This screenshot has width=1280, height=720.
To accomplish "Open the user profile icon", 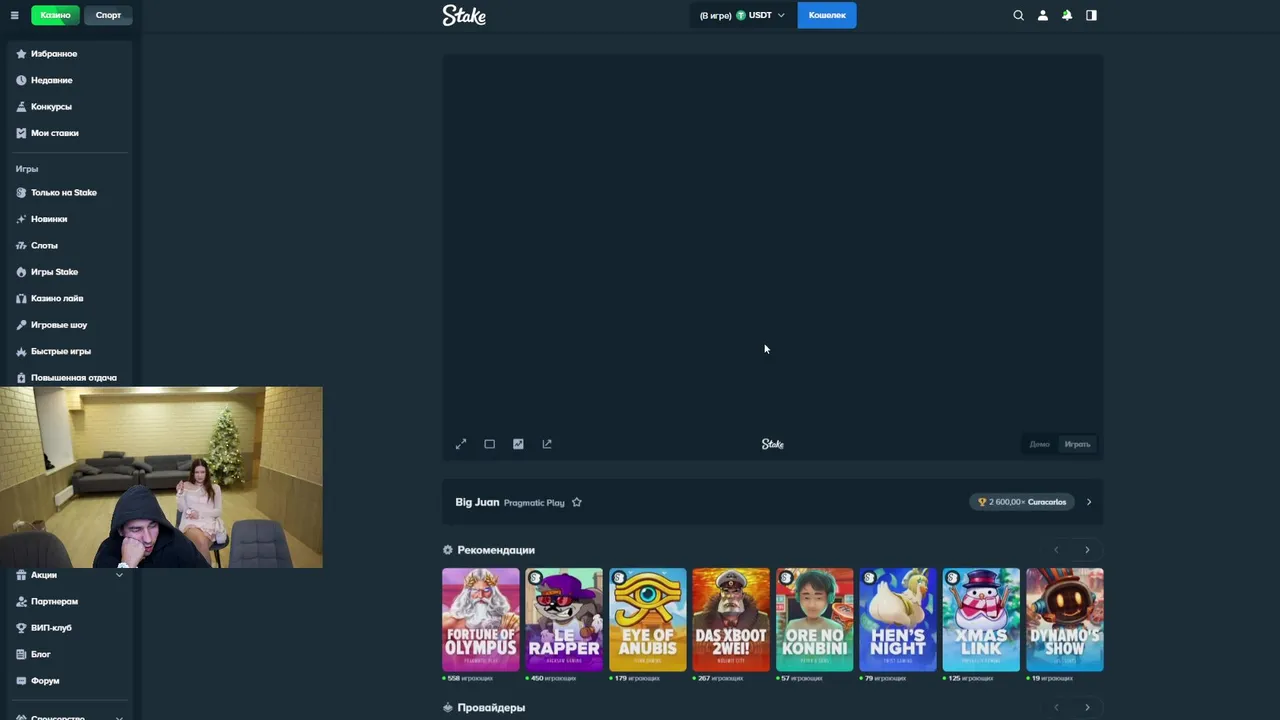I will pos(1043,15).
